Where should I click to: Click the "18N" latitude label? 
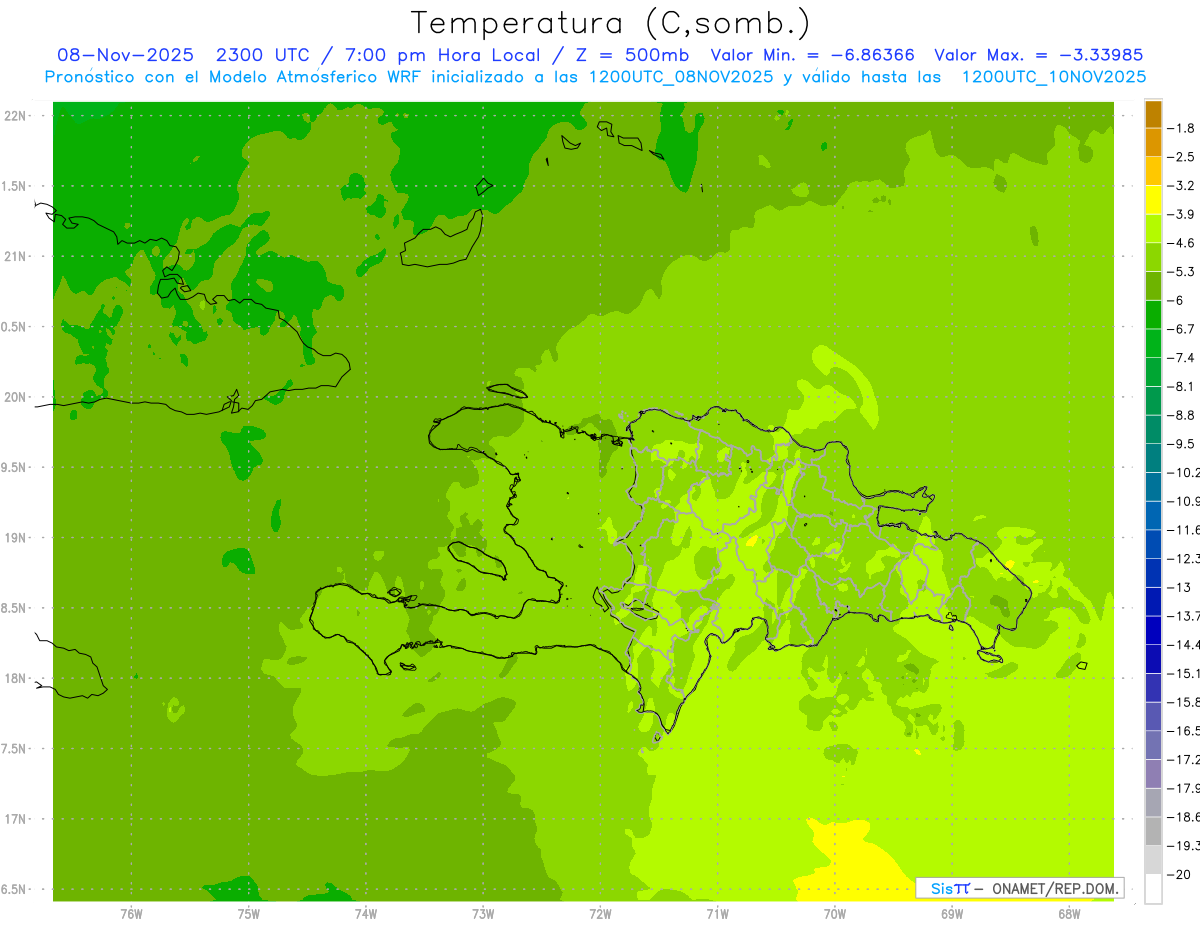pyautogui.click(x=17, y=678)
